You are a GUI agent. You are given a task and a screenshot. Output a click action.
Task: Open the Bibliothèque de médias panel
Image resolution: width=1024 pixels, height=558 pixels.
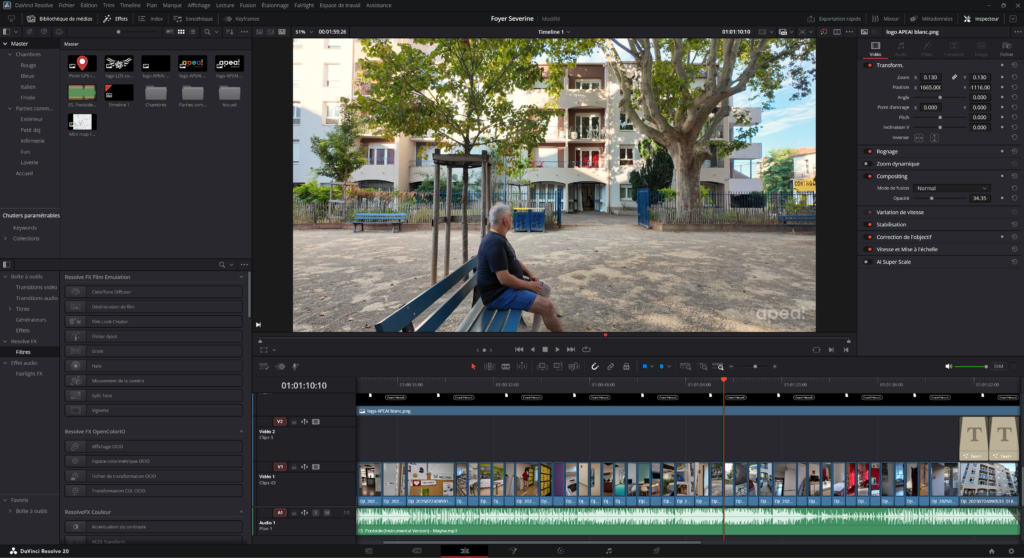pyautogui.click(x=63, y=19)
